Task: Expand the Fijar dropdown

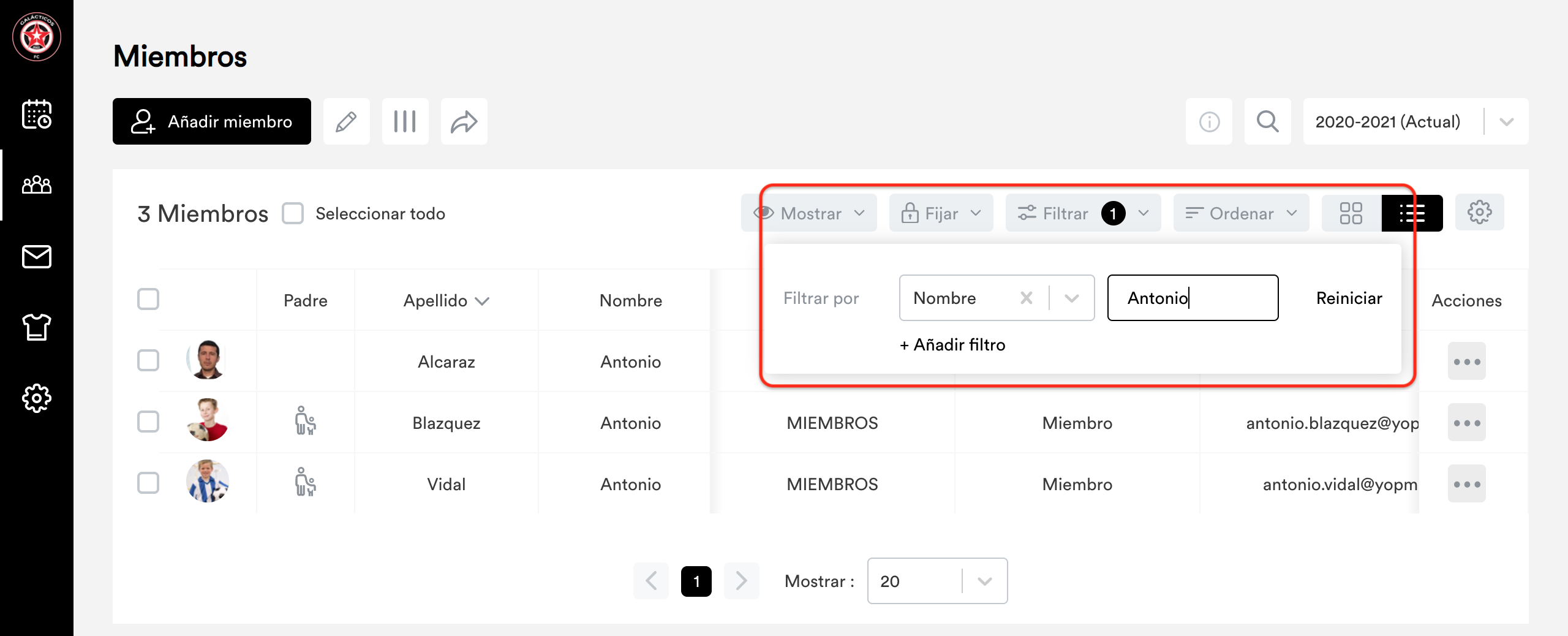Action: (941, 213)
